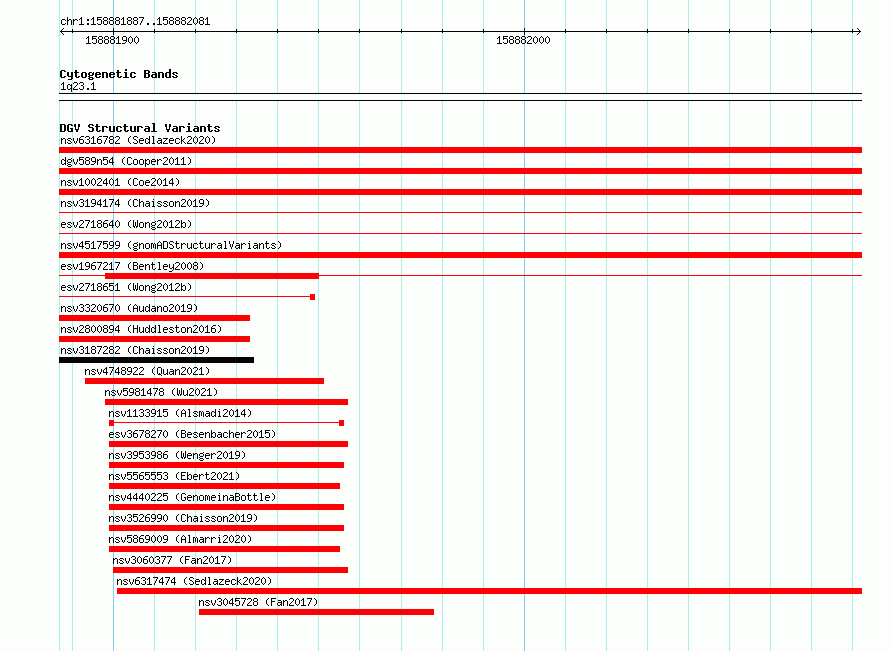Click esv3678270 (Besenbacher2015) variant label
This screenshot has height=651, width=890.
[192, 434]
